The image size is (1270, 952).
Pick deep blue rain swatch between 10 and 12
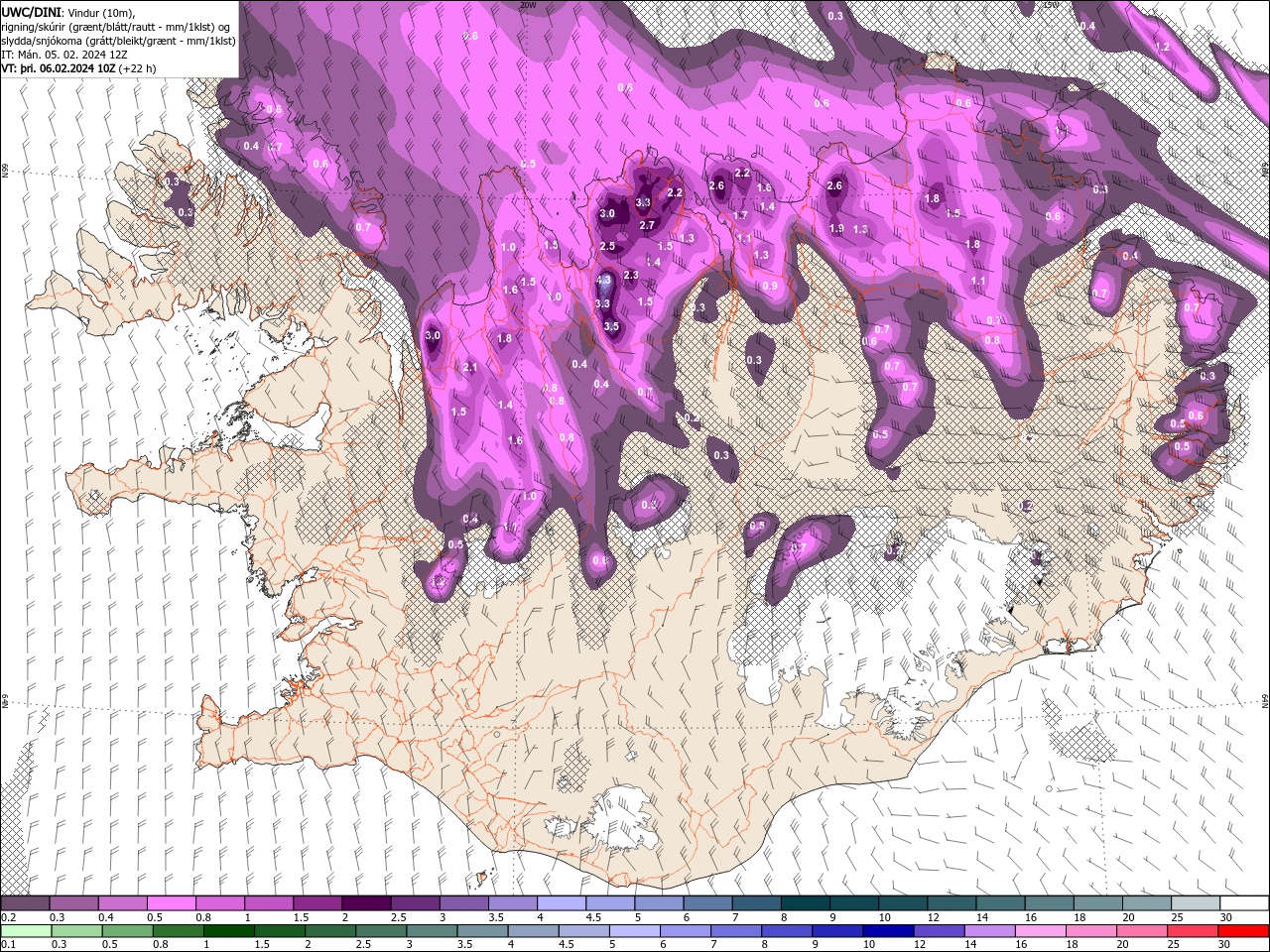(889, 931)
